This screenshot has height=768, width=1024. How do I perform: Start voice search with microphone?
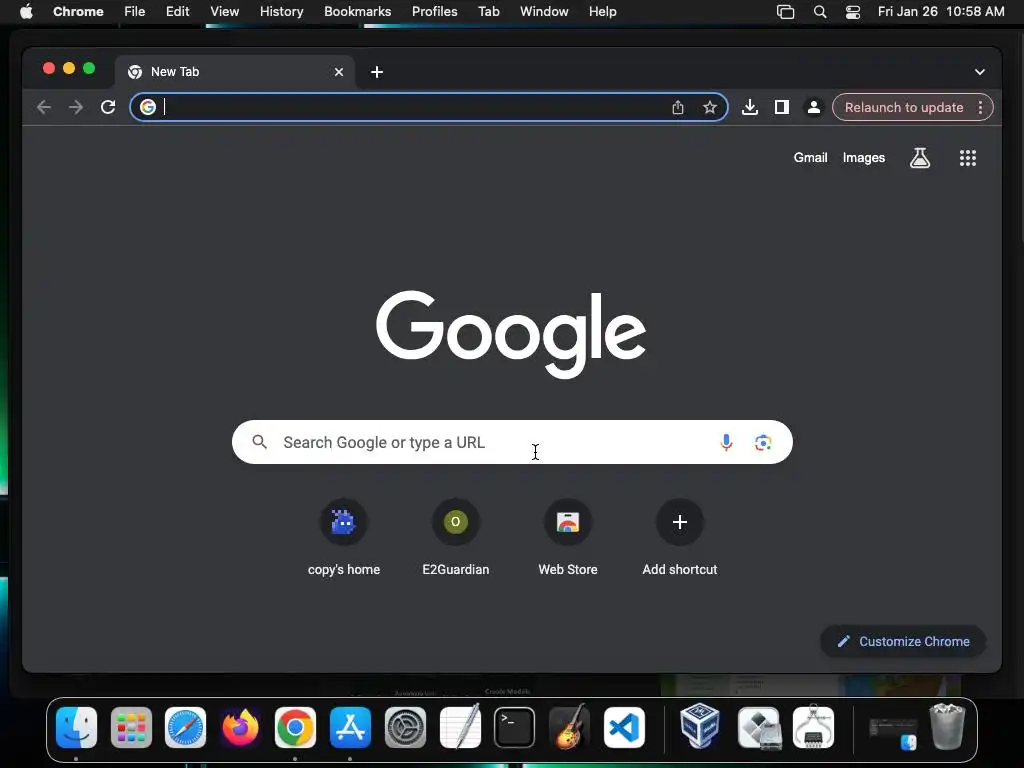pyautogui.click(x=726, y=442)
